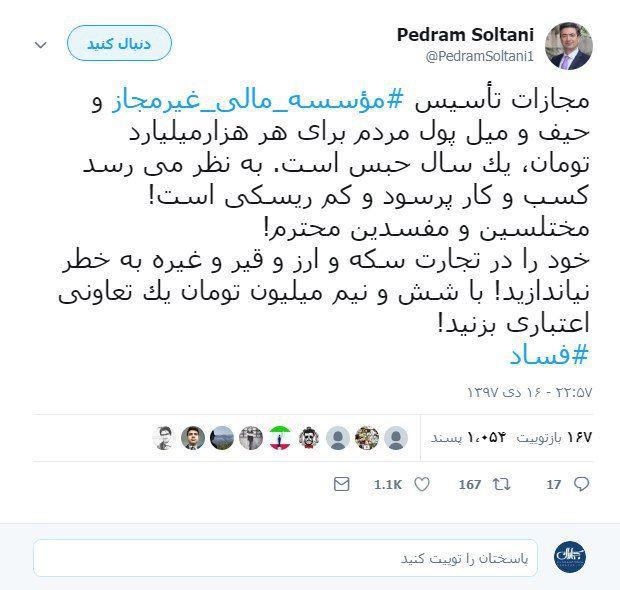Open the Iran flag liker avatar
Screen dimensions: 620x590
(x=280, y=438)
